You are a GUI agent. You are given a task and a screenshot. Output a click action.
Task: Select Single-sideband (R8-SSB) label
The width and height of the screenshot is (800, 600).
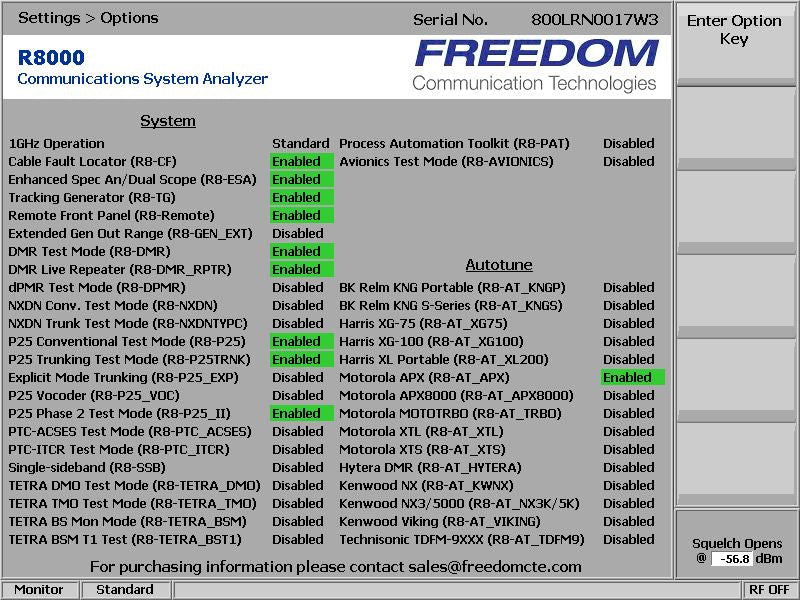click(x=87, y=467)
